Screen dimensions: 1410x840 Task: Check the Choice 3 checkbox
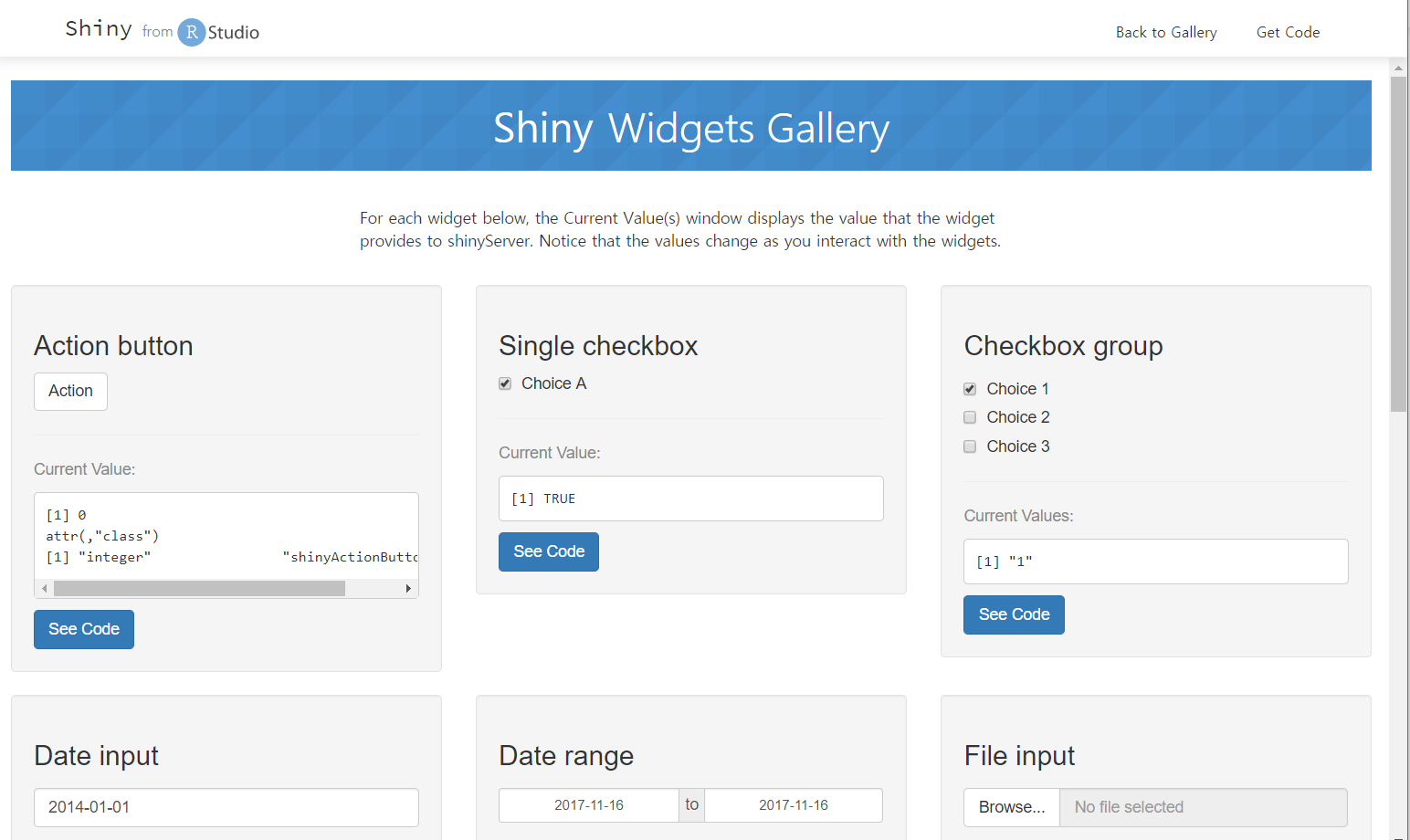[970, 446]
